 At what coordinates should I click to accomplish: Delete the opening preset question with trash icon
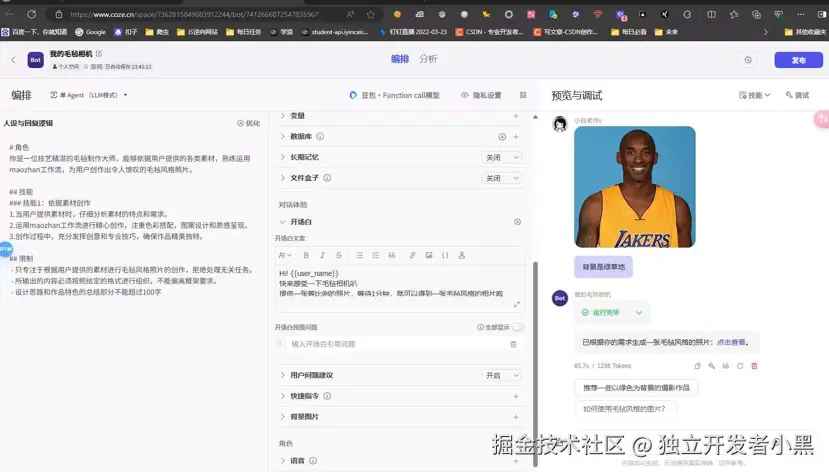[x=514, y=344]
